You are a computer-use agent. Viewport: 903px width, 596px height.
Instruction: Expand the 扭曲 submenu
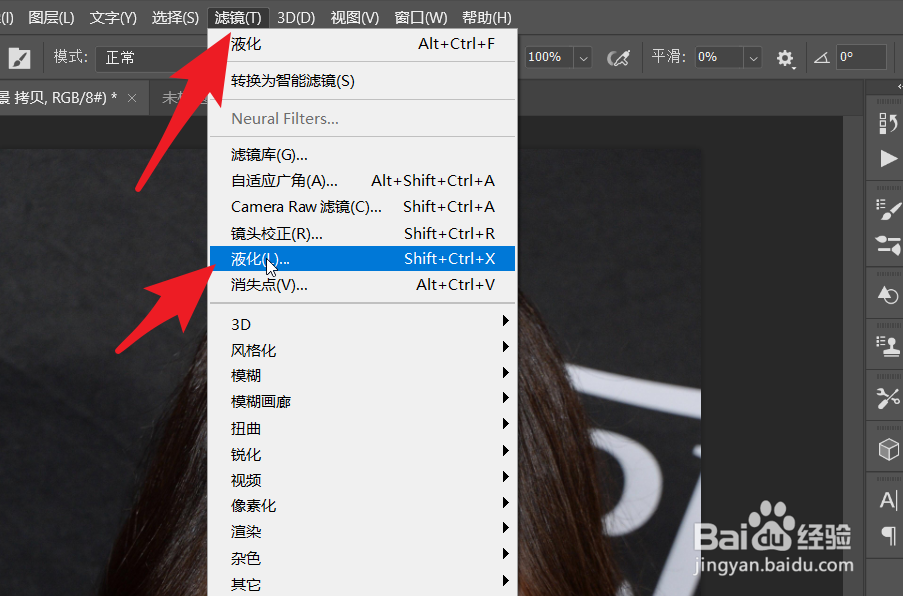tap(362, 428)
